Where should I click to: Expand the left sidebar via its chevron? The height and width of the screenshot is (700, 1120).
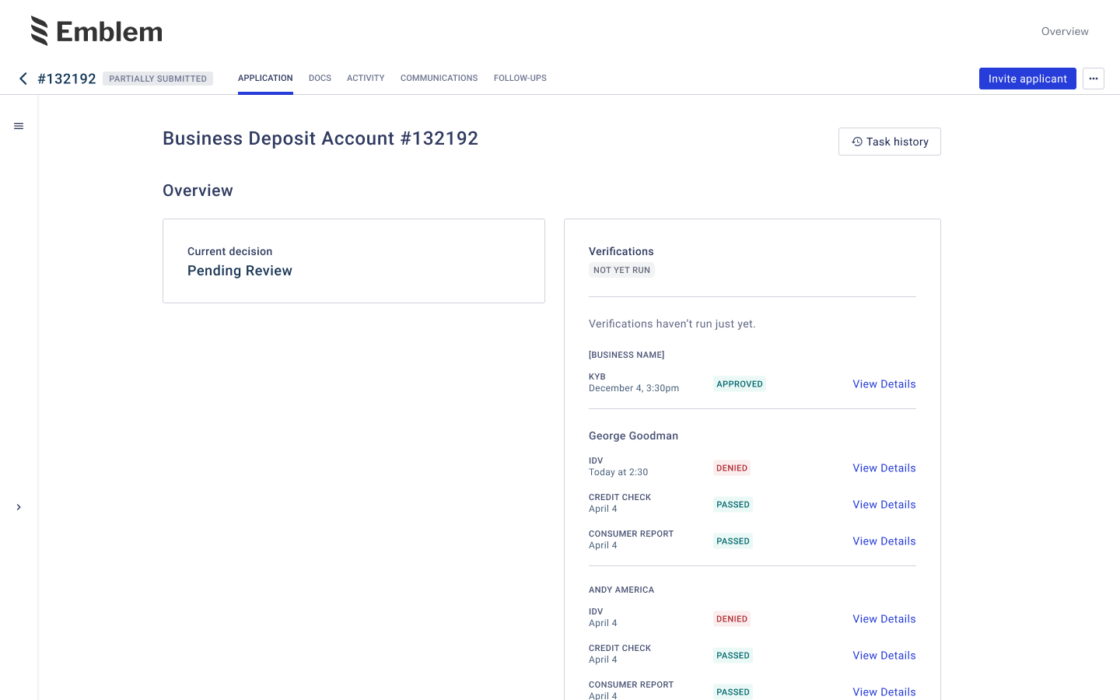(18, 507)
